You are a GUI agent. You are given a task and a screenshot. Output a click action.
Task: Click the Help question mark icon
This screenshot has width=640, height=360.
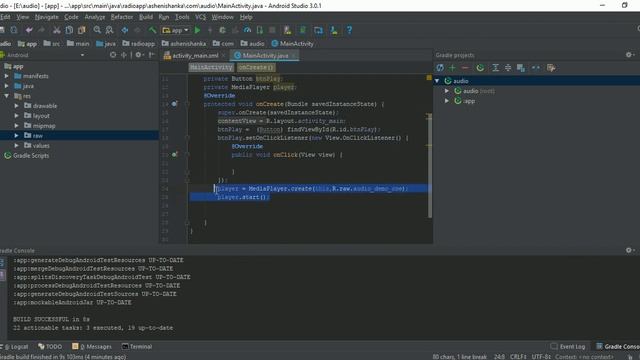point(349,30)
